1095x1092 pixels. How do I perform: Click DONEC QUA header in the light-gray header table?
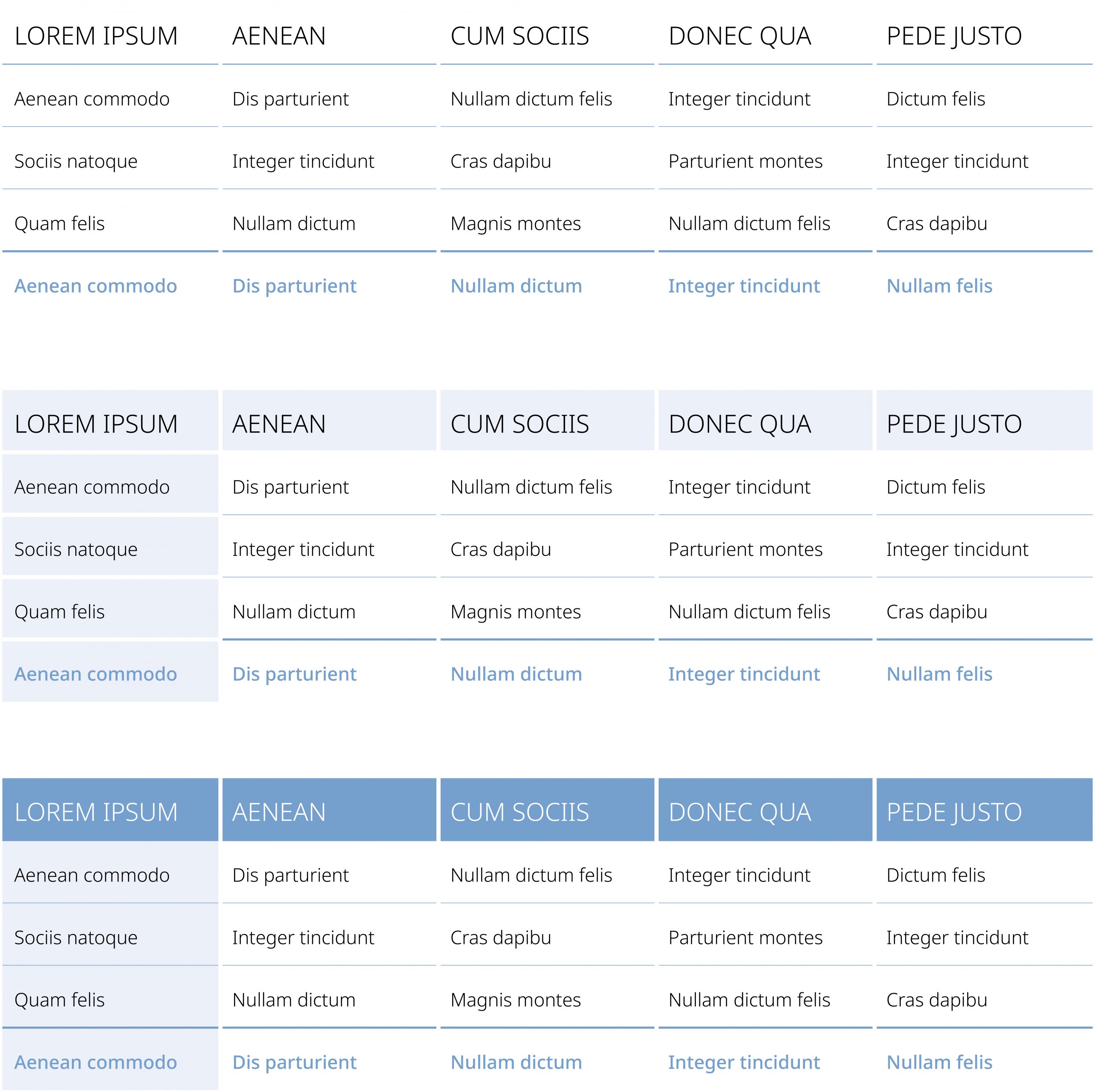740,424
